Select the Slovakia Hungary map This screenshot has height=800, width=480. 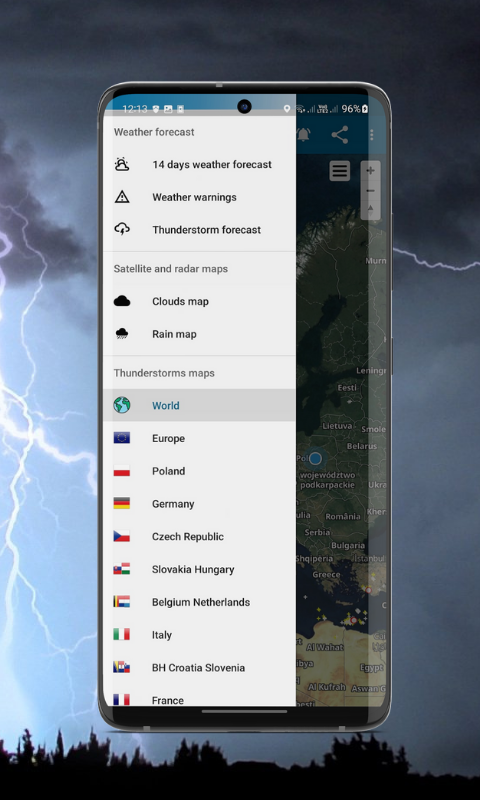pyautogui.click(x=199, y=569)
